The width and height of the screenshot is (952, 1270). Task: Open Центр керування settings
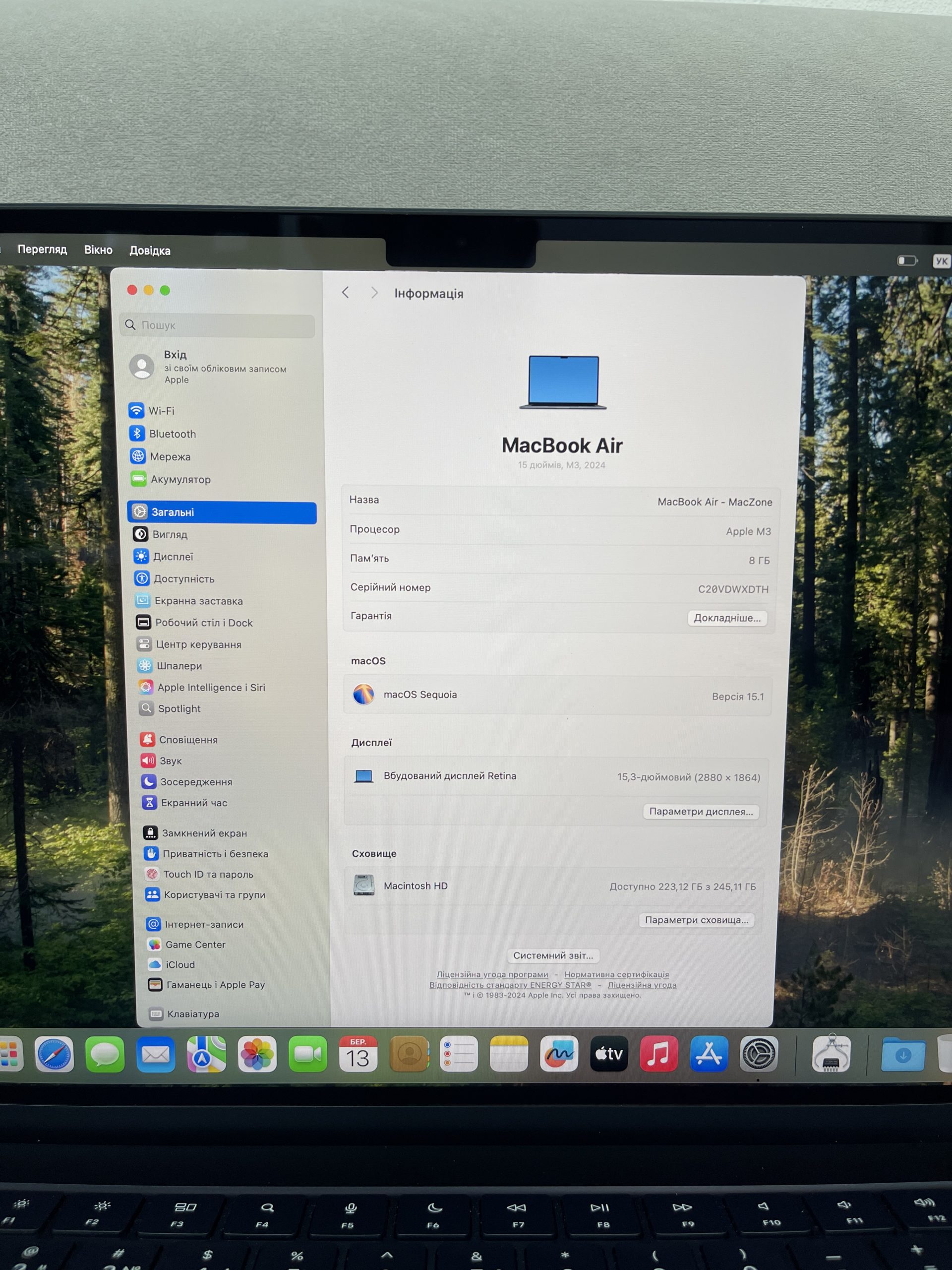[189, 644]
